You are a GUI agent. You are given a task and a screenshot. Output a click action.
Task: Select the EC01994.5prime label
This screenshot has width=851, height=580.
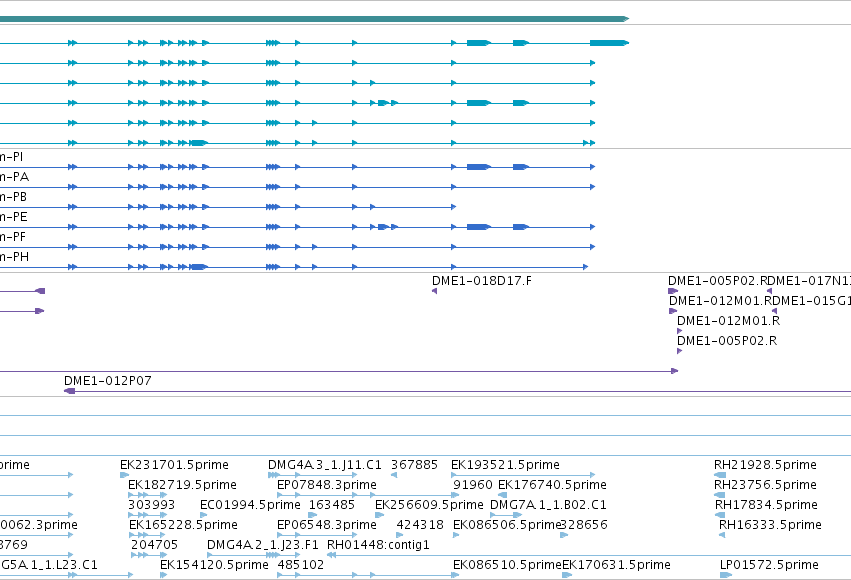click(250, 505)
